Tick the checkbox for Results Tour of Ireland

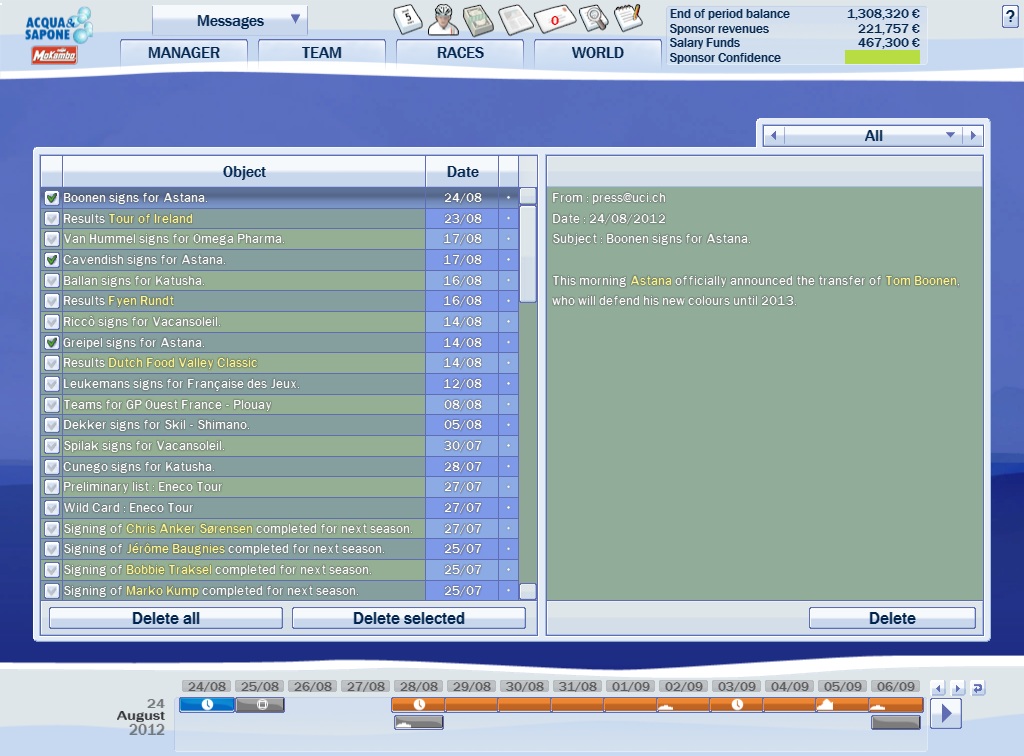(52, 219)
